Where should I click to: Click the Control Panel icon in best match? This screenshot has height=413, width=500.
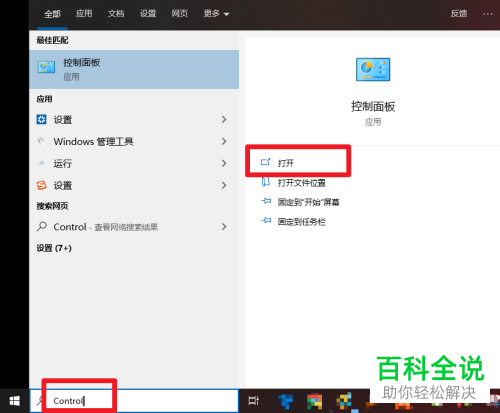[x=46, y=67]
